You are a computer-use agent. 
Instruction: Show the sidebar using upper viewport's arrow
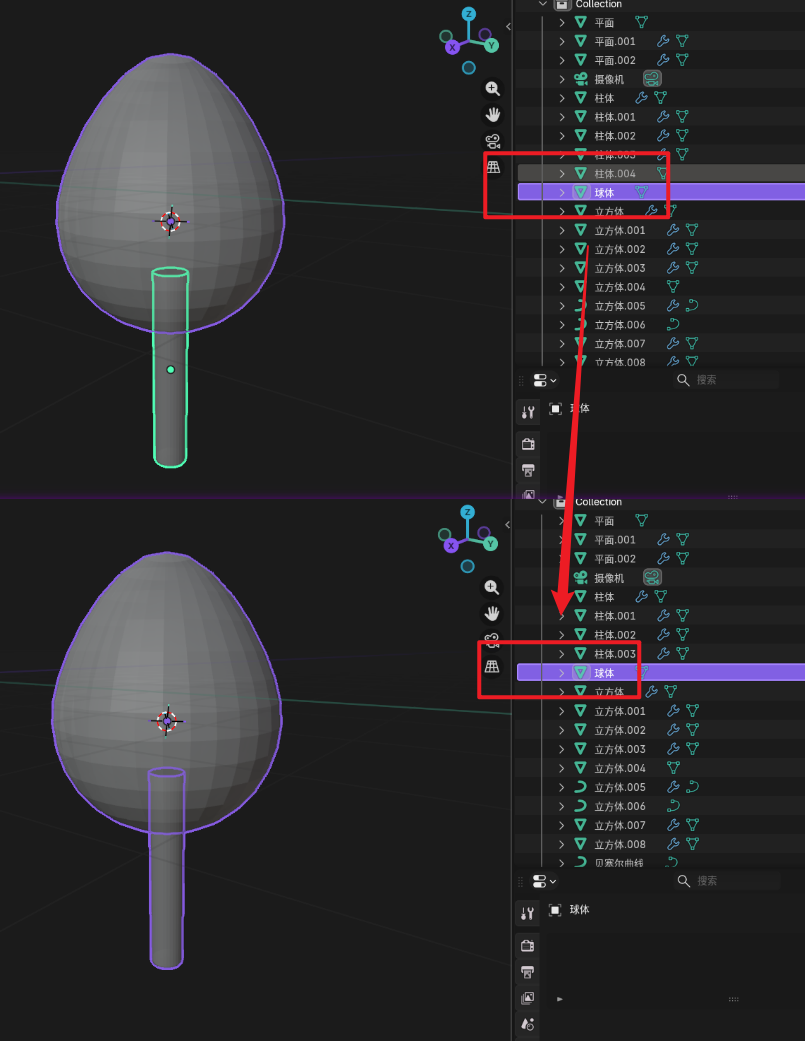pyautogui.click(x=508, y=27)
